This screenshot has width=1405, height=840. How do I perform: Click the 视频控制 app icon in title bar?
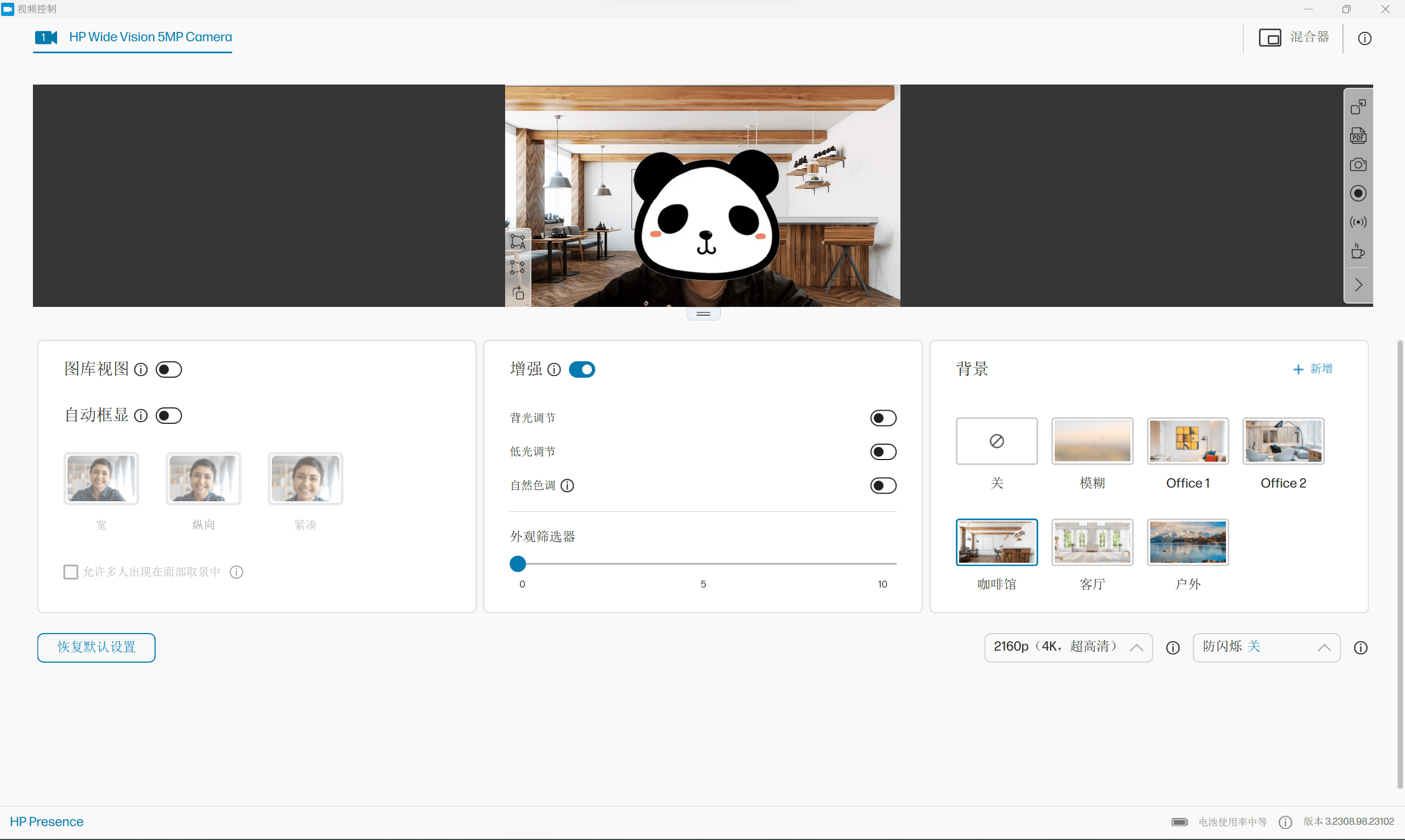(x=7, y=9)
